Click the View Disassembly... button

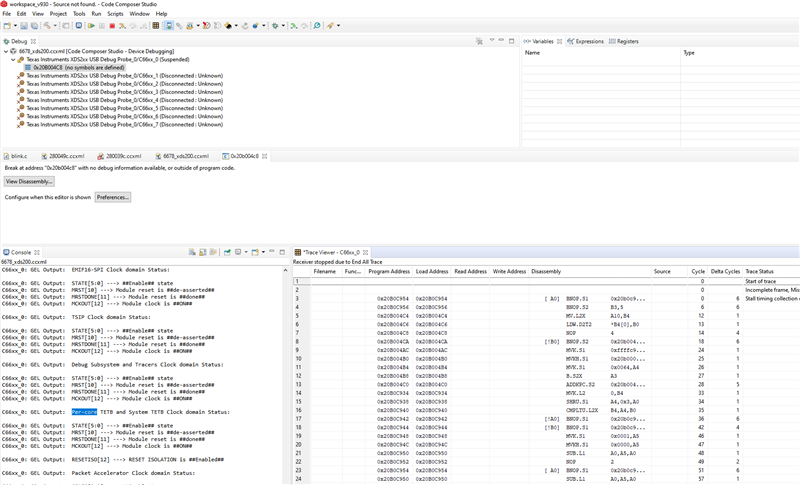29,182
